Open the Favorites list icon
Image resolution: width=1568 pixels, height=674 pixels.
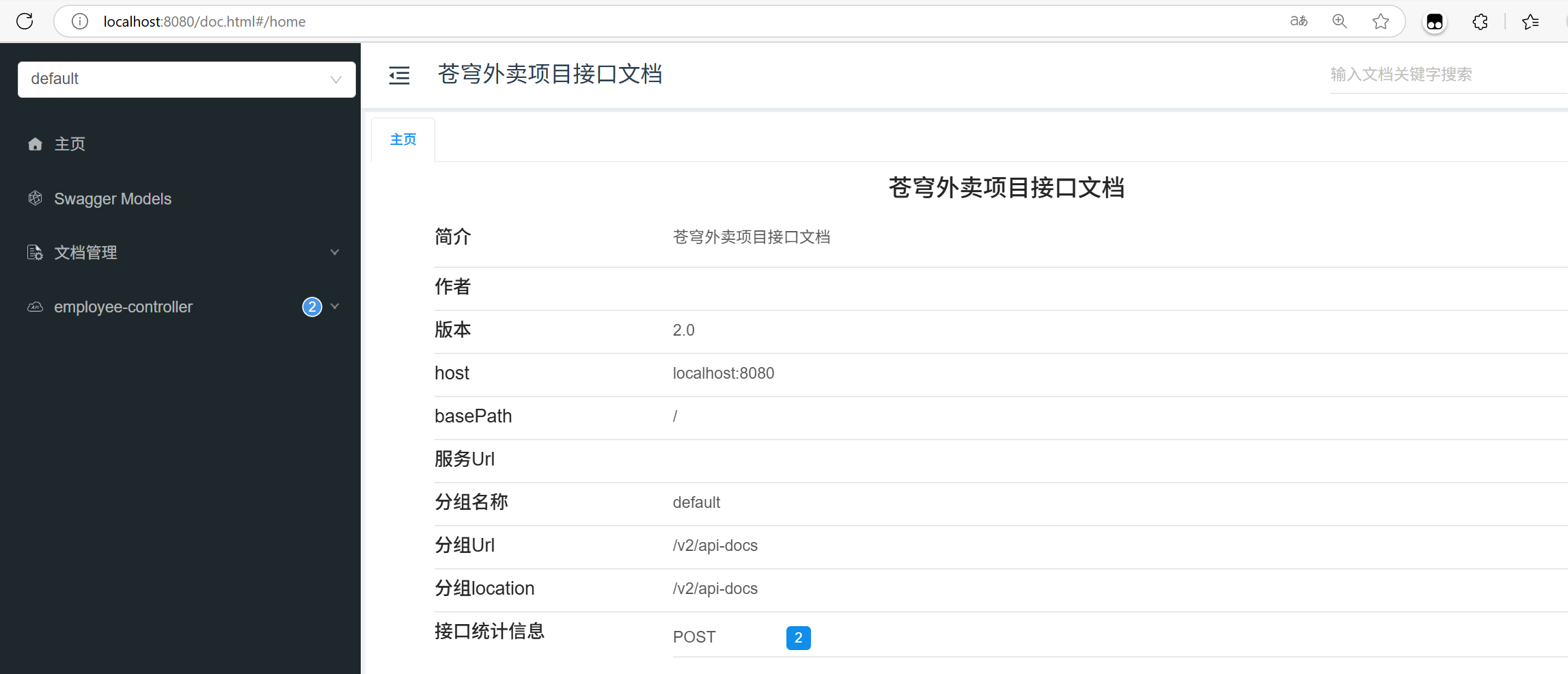tap(1530, 22)
